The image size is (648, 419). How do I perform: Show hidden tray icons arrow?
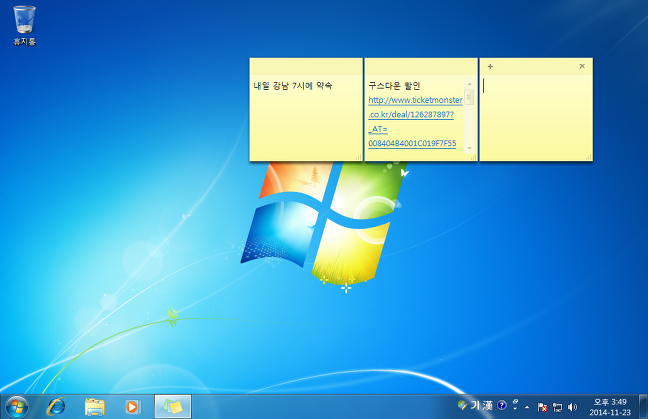pos(527,407)
